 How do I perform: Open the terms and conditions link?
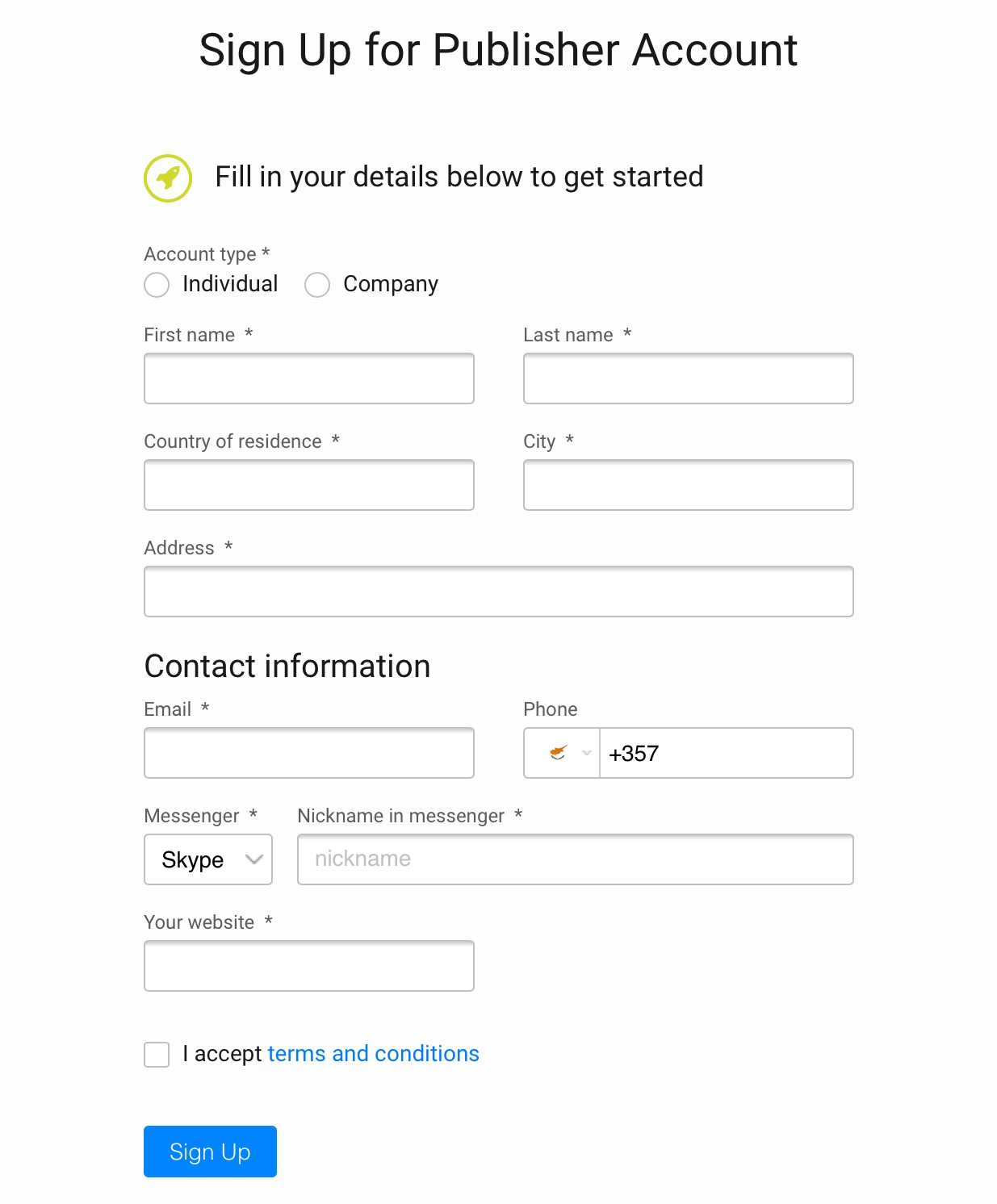pos(373,1054)
